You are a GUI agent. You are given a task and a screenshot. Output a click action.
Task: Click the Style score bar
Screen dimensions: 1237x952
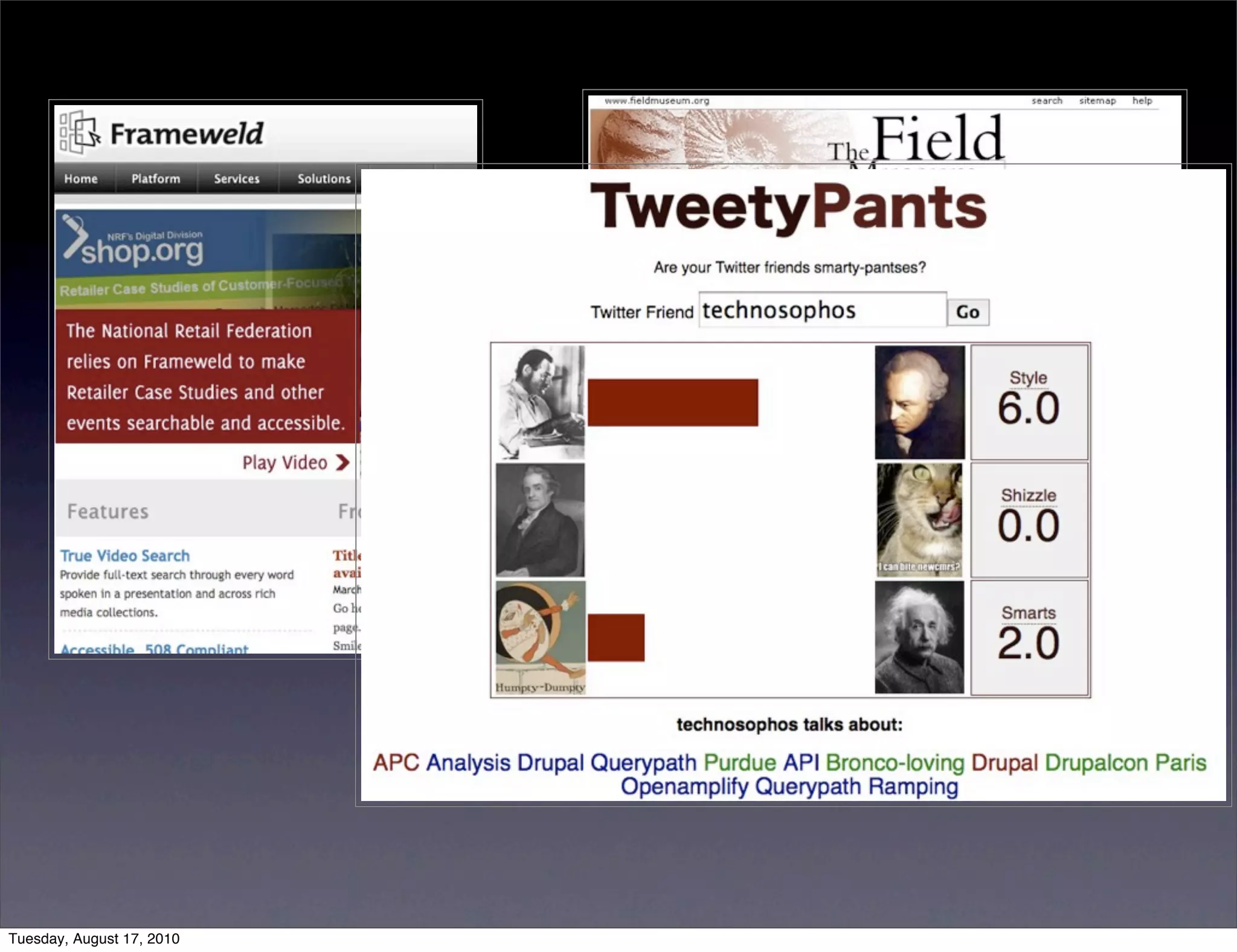(x=673, y=402)
